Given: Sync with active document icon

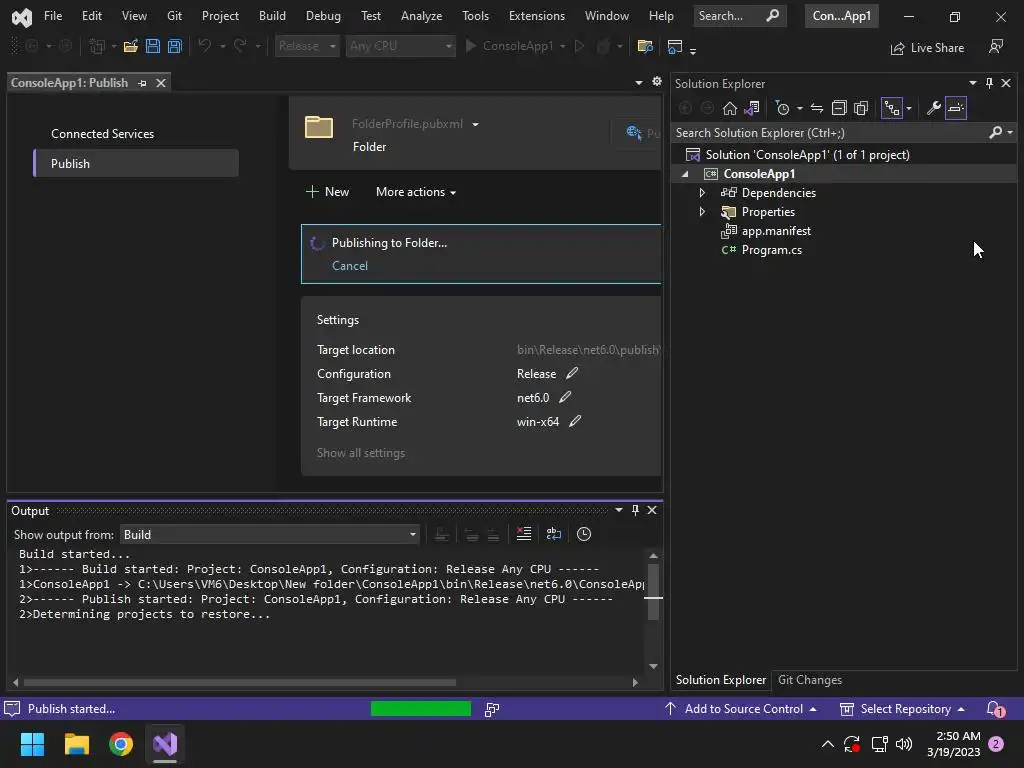Looking at the screenshot, I should (817, 108).
